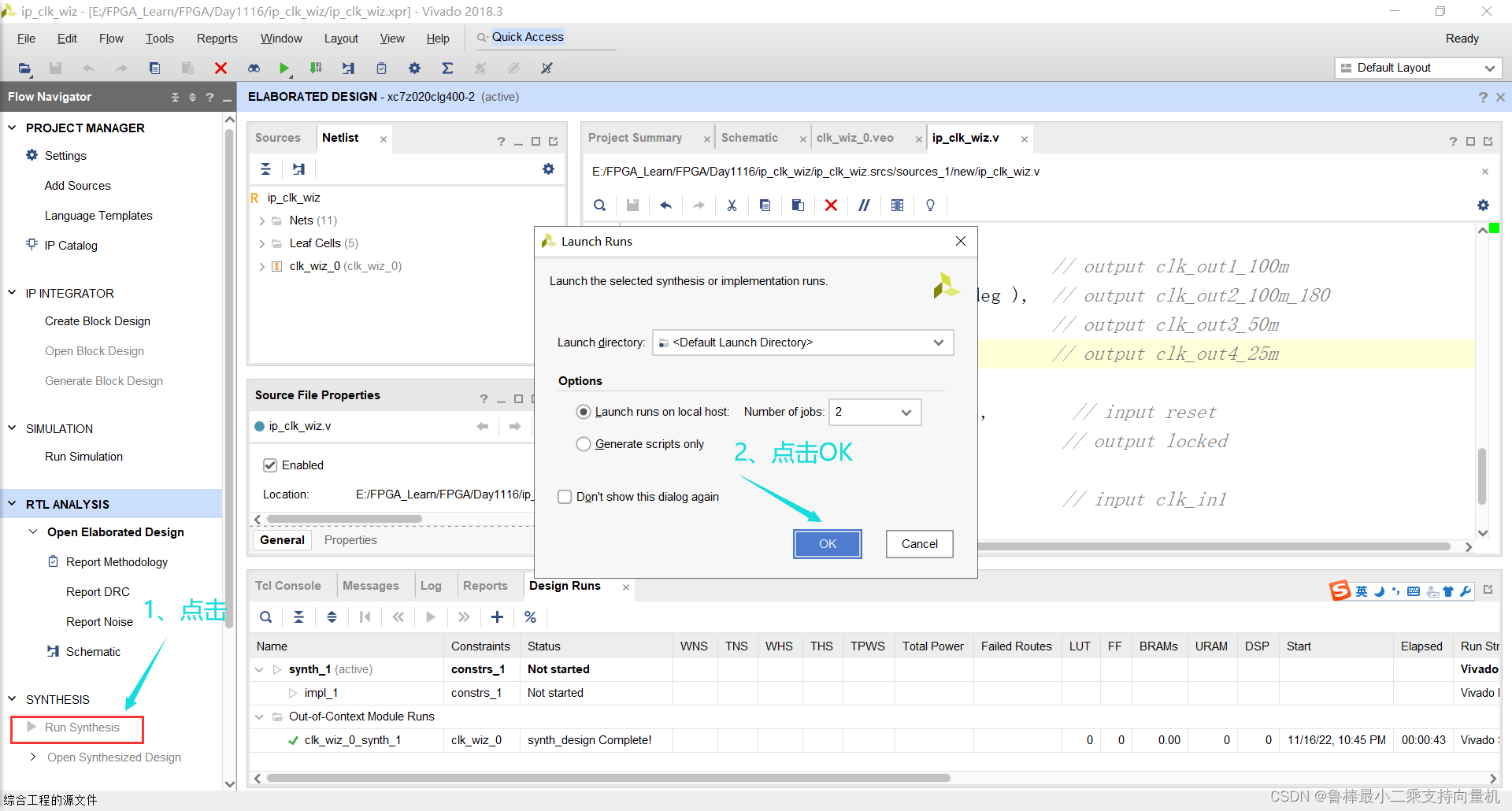
Task: Switch to the Tcl Console tab
Action: click(x=287, y=586)
